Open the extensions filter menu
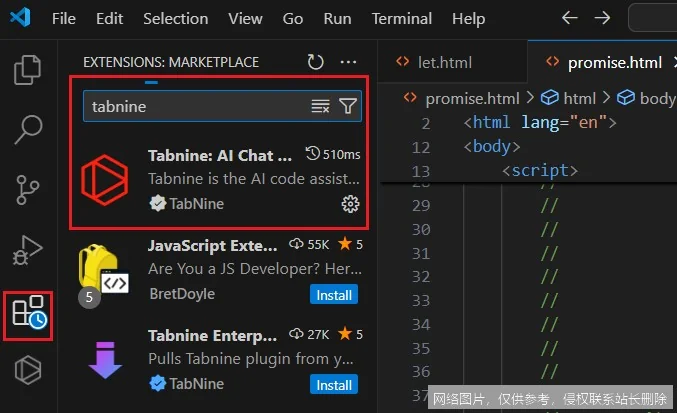The width and height of the screenshot is (677, 413). pyautogui.click(x=348, y=106)
